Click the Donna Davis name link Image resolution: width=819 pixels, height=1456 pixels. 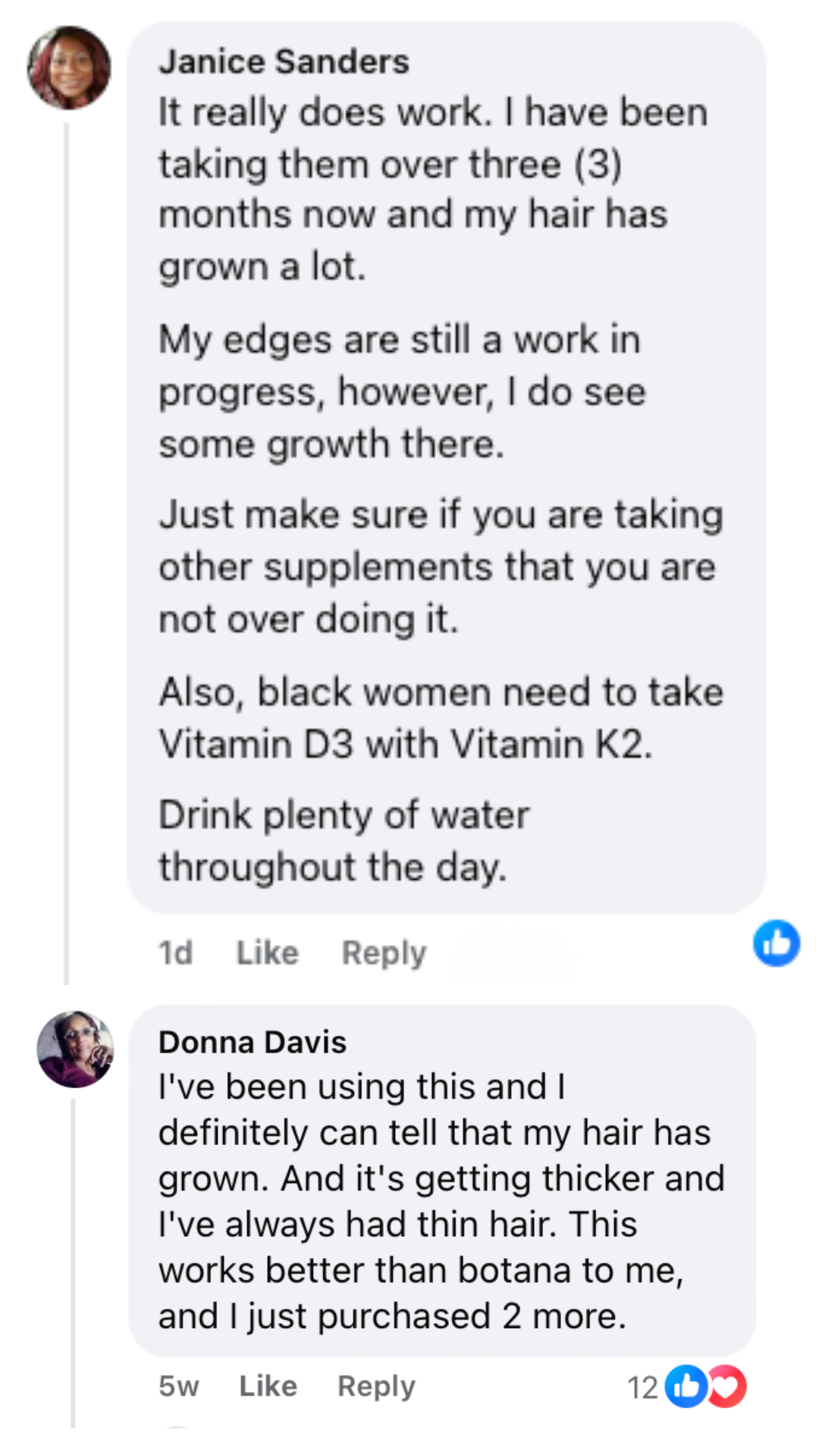click(252, 1042)
